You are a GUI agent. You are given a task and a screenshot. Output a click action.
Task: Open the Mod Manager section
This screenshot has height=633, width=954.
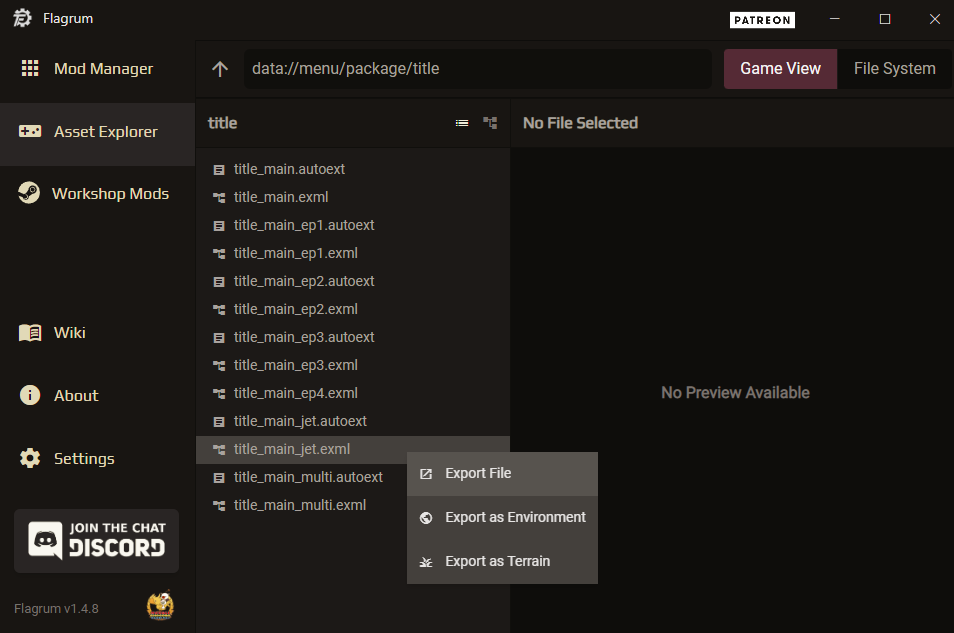tap(97, 69)
